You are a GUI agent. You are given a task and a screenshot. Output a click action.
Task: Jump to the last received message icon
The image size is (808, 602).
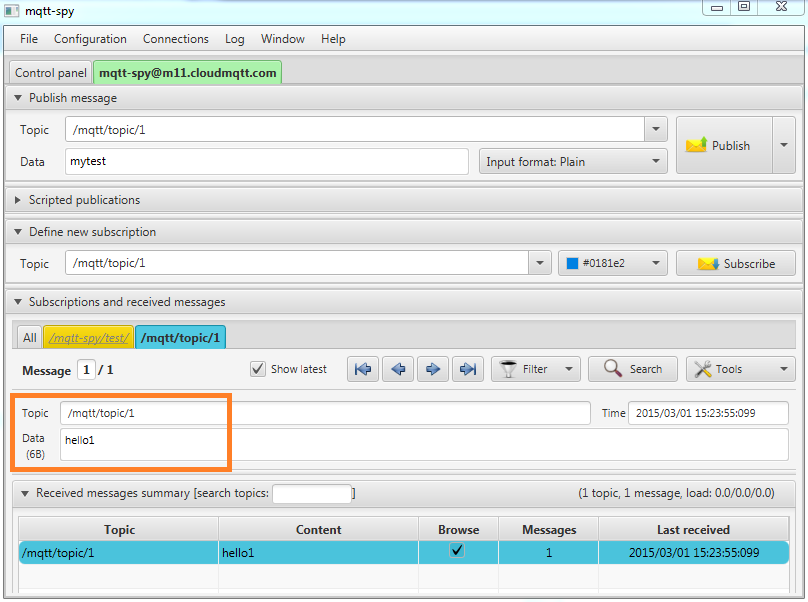[x=467, y=369]
